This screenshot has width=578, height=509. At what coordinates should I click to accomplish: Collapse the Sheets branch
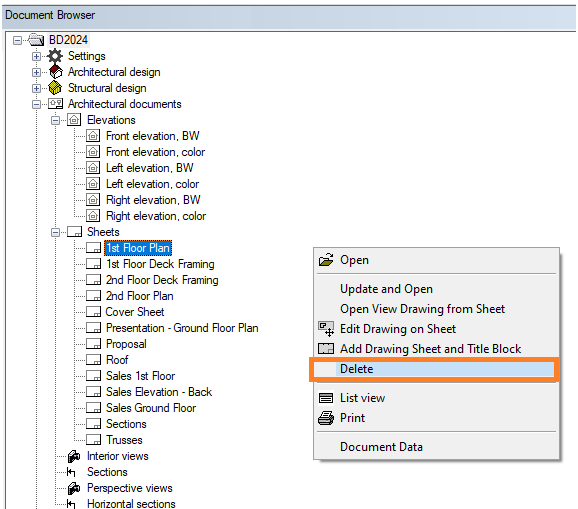(55, 232)
